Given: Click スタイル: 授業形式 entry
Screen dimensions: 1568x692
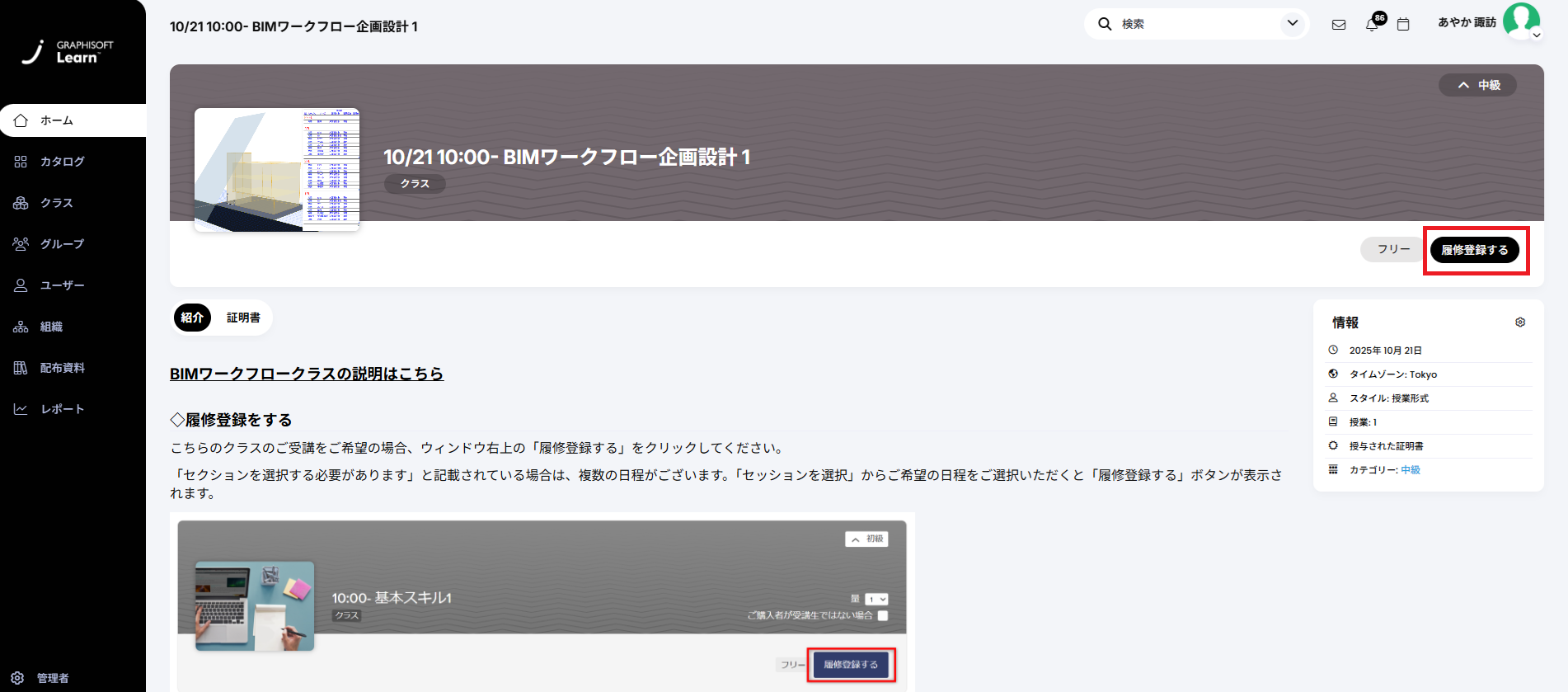Looking at the screenshot, I should [1388, 398].
